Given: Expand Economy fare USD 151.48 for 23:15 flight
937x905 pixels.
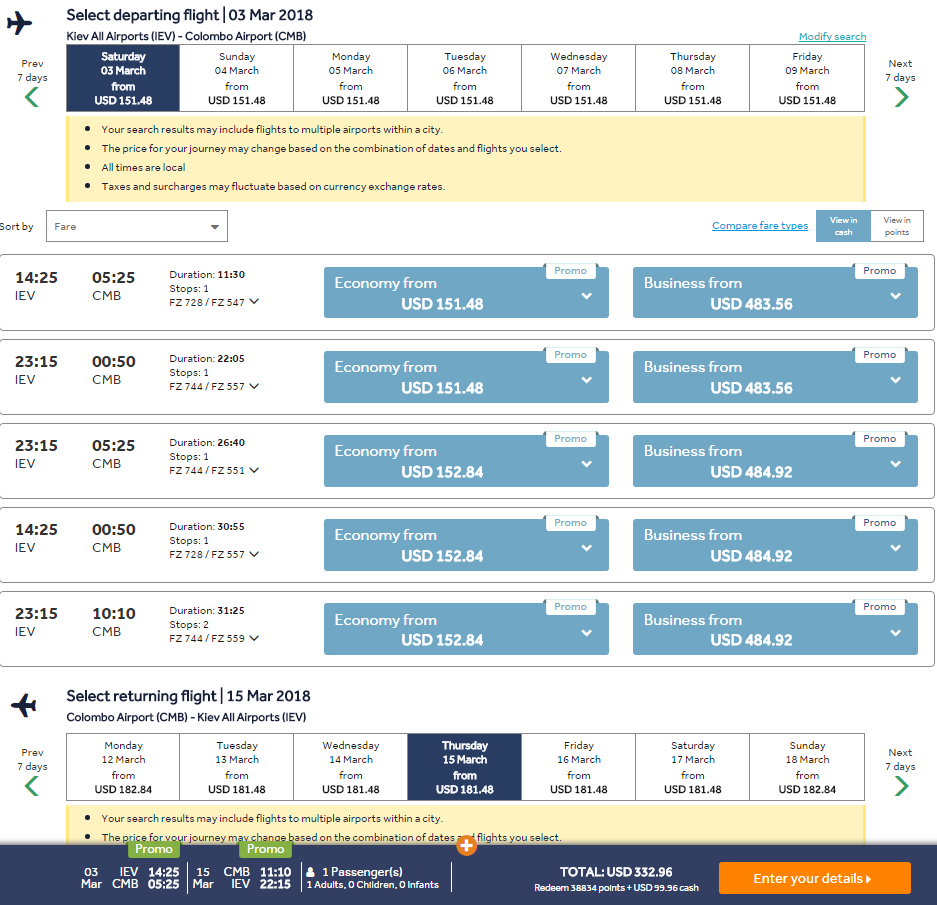Looking at the screenshot, I should [466, 377].
